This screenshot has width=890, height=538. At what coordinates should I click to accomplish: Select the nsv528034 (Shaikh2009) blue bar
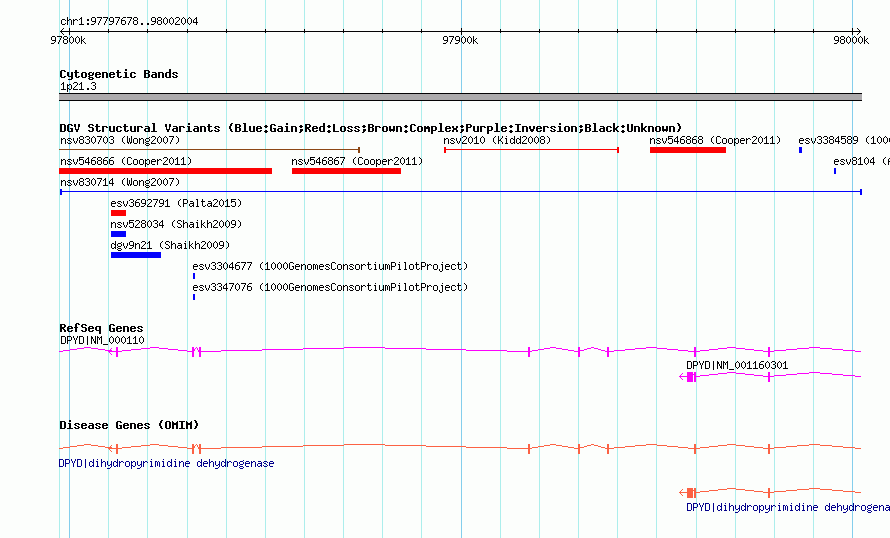click(118, 234)
